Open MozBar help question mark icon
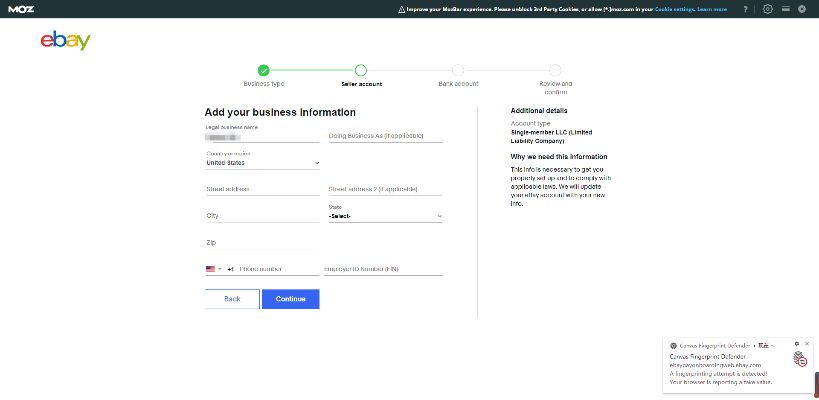Image resolution: width=819 pixels, height=400 pixels. [x=745, y=9]
